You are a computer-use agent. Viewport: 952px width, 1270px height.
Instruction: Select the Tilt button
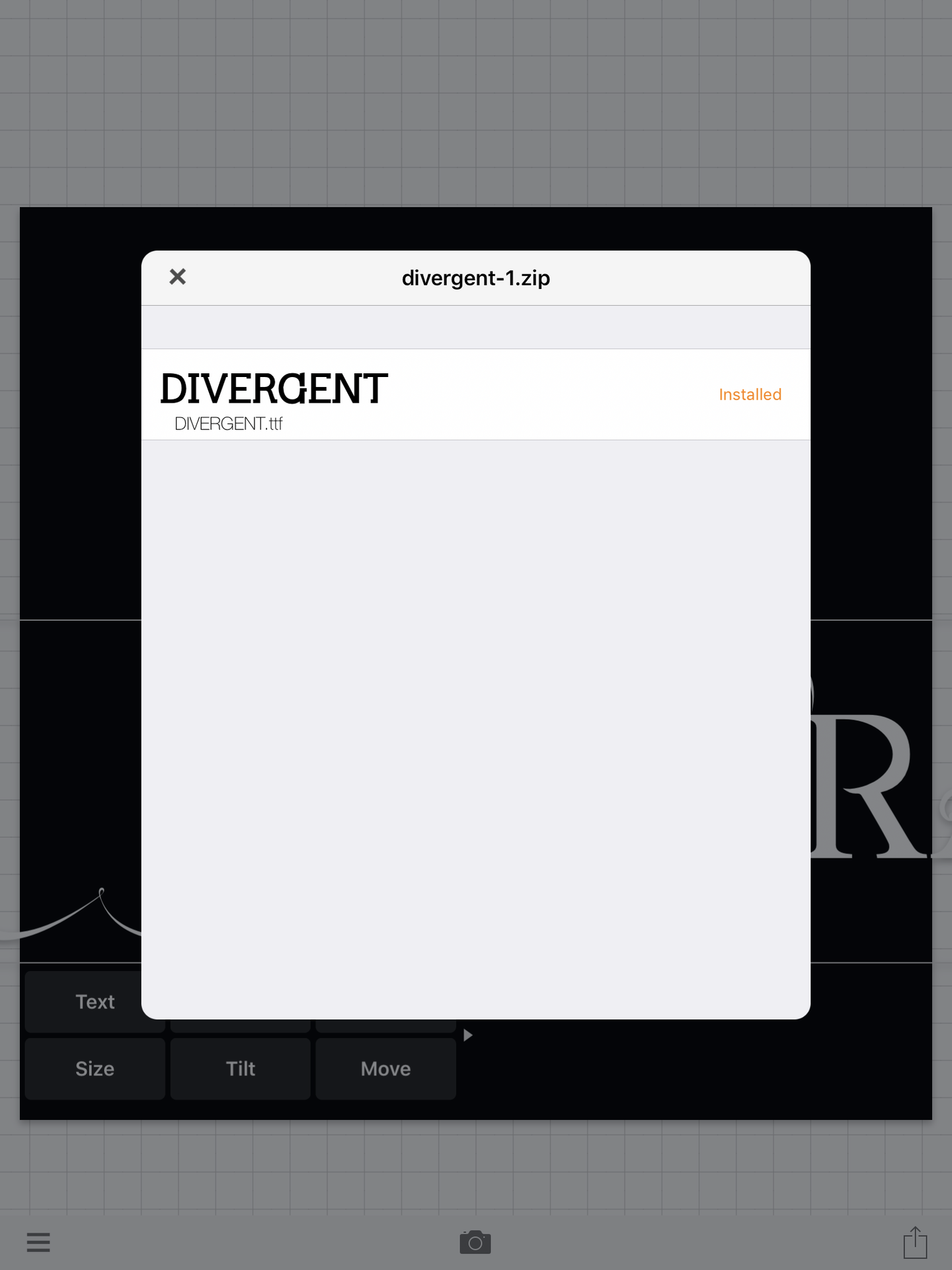click(241, 1069)
